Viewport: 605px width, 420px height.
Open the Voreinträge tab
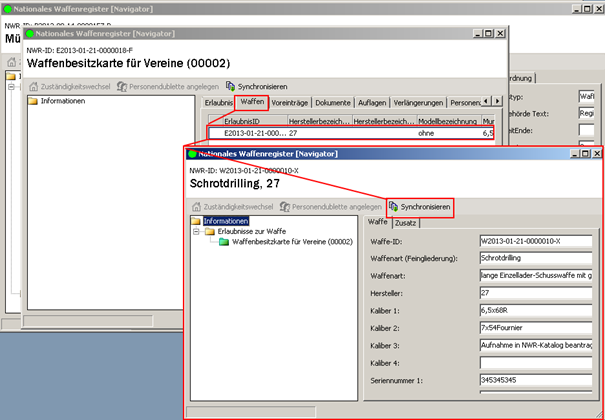(x=290, y=102)
